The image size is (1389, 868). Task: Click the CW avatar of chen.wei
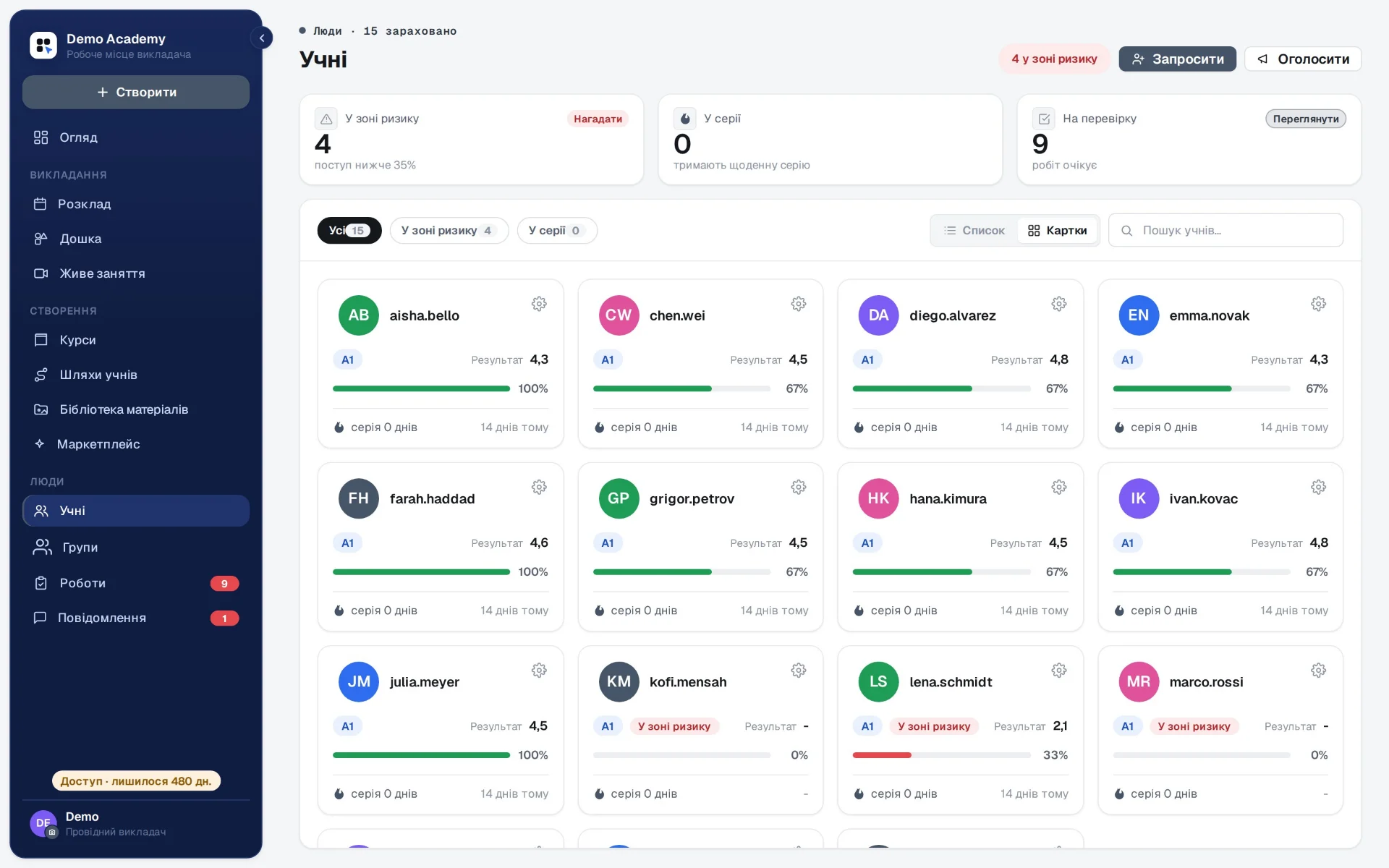[x=619, y=315]
